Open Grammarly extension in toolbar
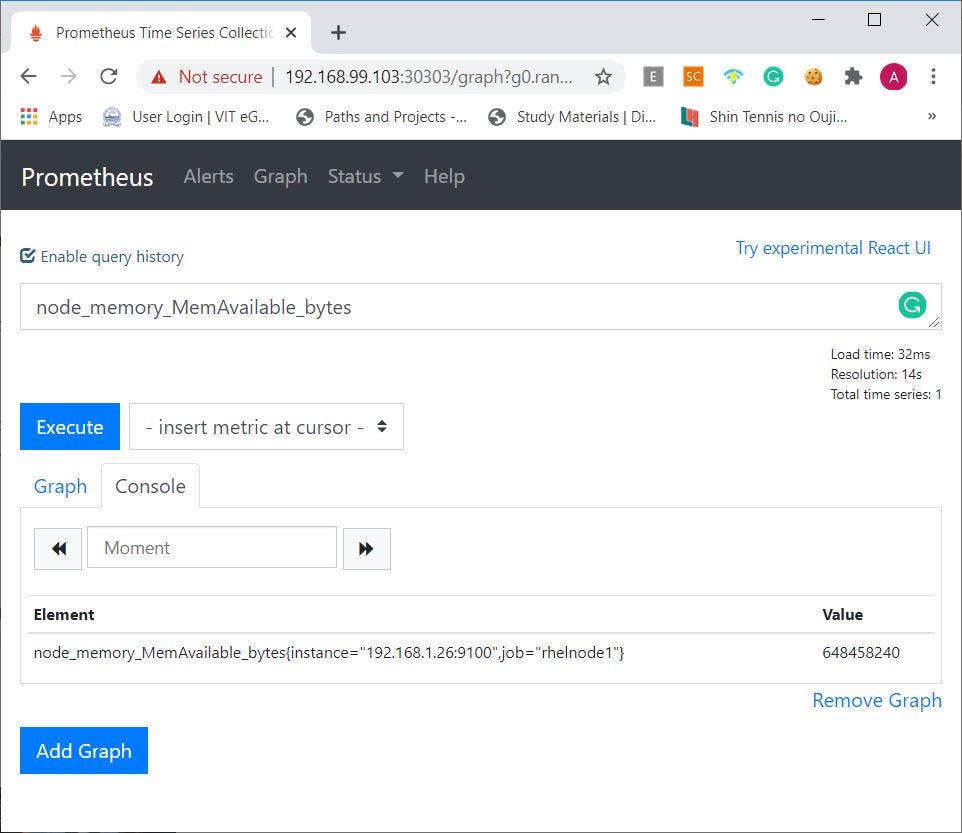Screen dimensions: 962x833 pos(773,77)
